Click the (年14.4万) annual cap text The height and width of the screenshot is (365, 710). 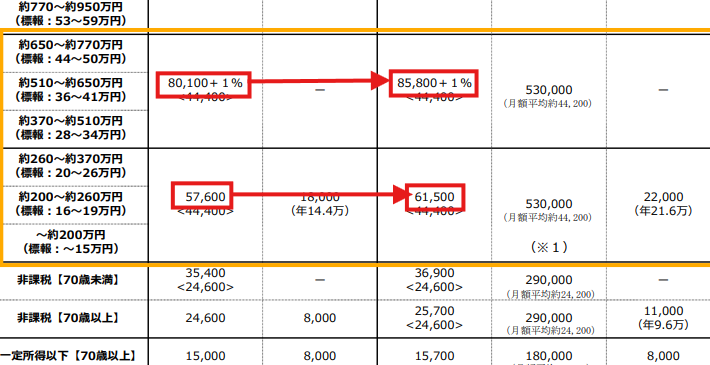[x=320, y=211]
